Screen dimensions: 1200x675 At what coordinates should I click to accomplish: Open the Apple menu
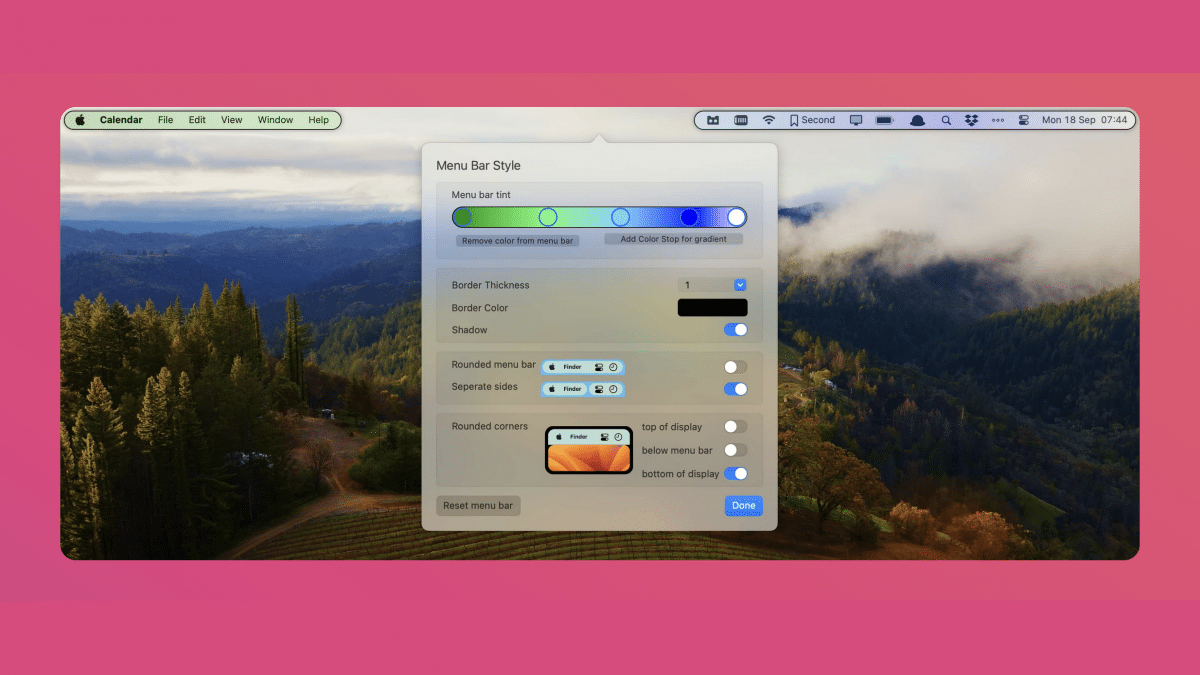tap(80, 120)
